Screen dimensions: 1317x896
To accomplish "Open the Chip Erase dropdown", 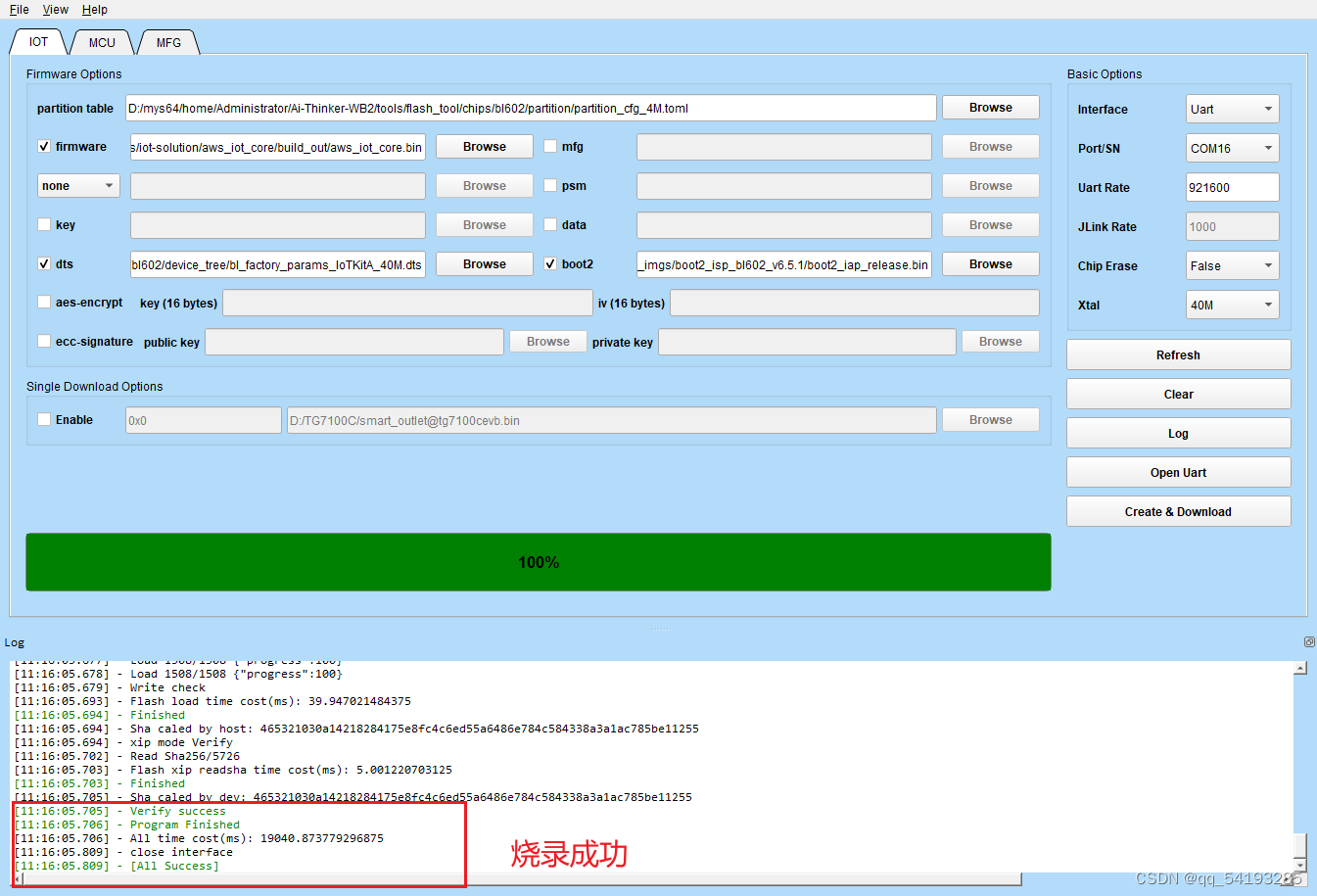I will click(x=1232, y=265).
